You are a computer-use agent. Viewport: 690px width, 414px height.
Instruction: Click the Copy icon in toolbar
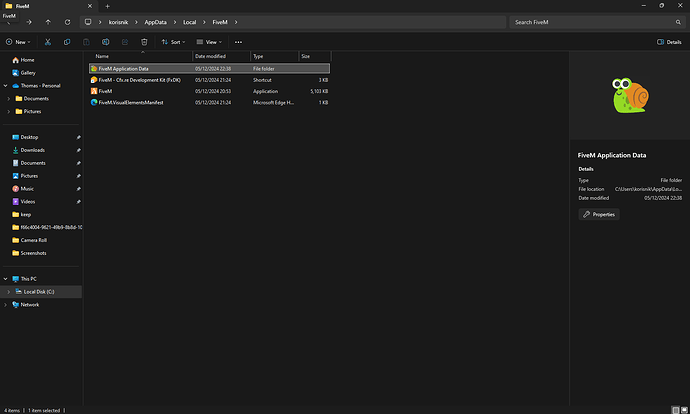(67, 42)
